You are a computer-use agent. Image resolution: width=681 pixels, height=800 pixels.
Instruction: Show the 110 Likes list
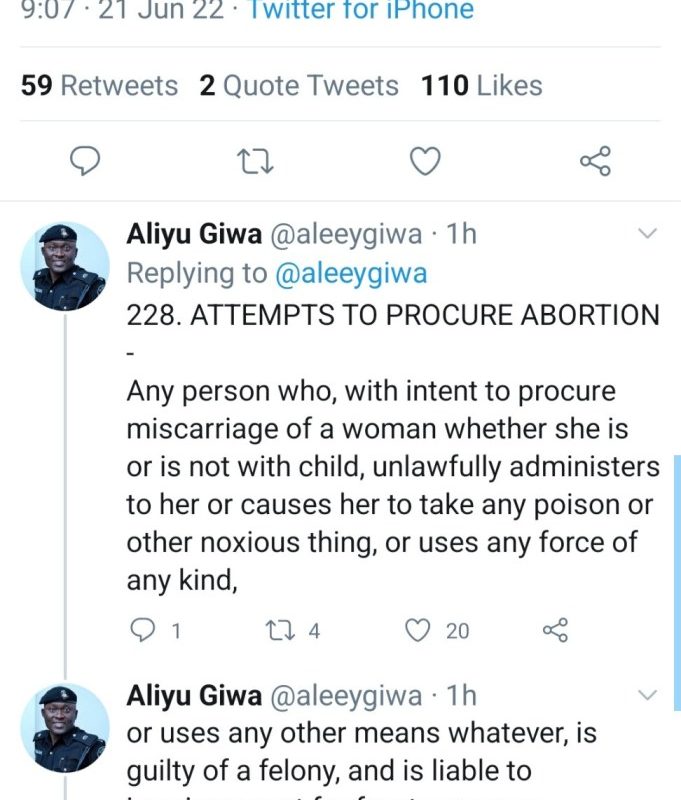pyautogui.click(x=482, y=86)
